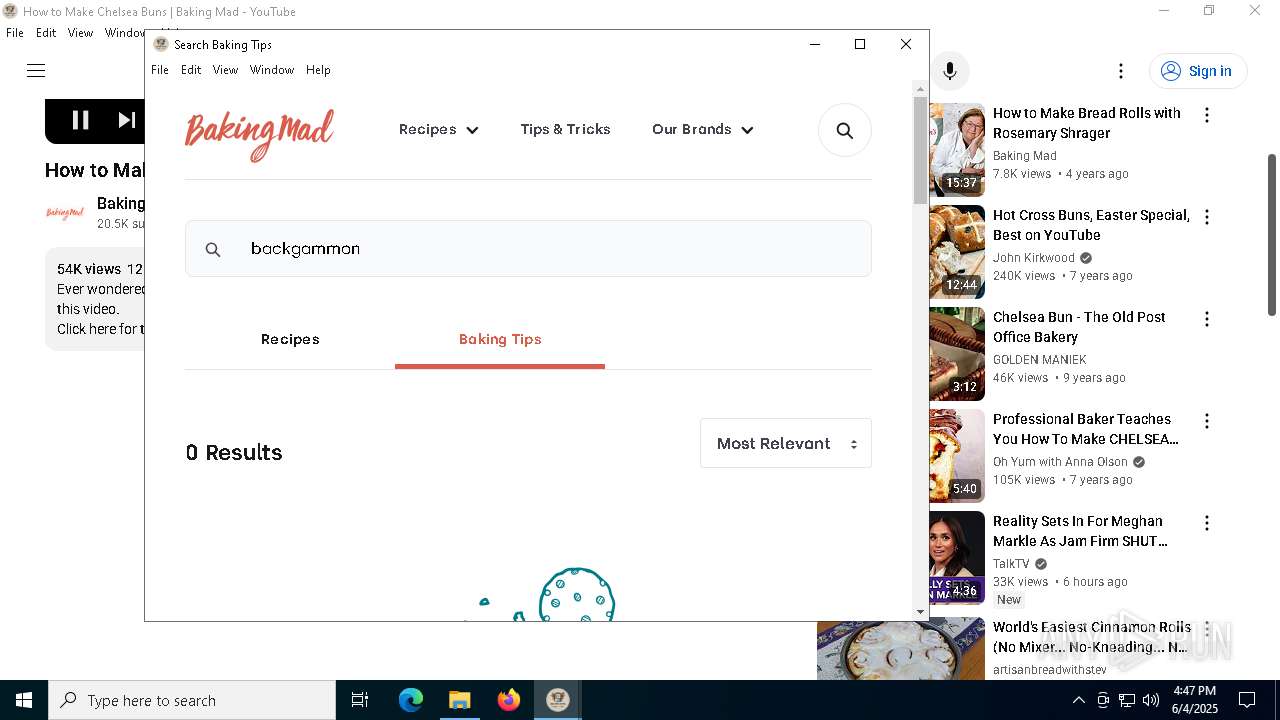Open Oh Yum with Anna Olson channel
Viewport: 1280px width, 720px height.
1060,462
